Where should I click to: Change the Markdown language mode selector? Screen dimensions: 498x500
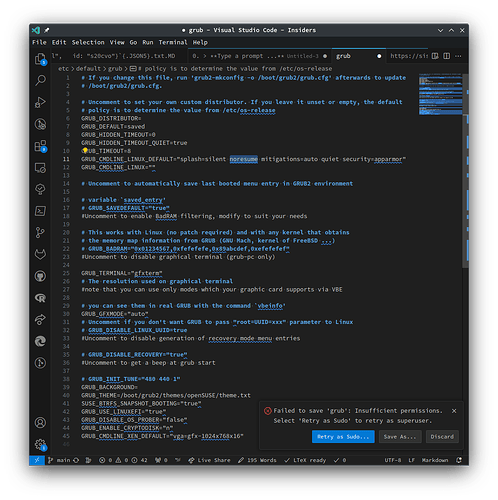click(435, 460)
